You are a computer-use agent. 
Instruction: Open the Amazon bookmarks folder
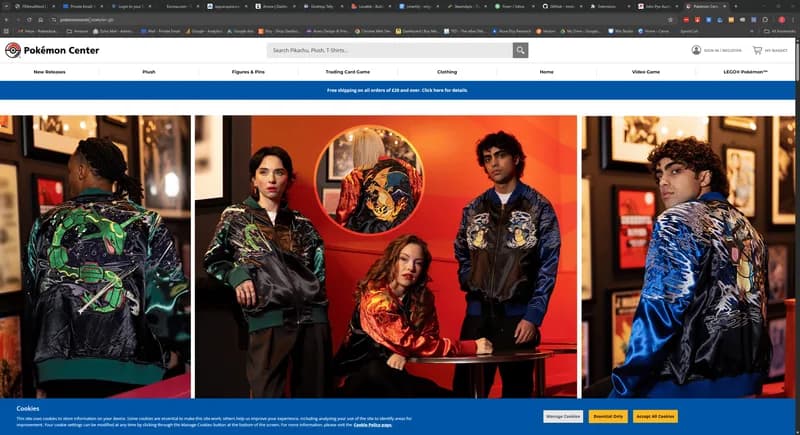point(78,31)
